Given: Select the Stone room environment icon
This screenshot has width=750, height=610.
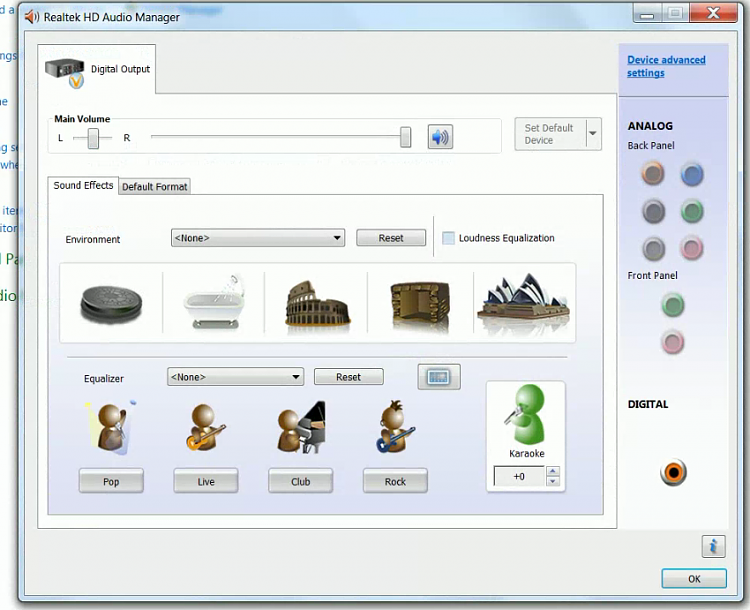Looking at the screenshot, I should point(420,305).
